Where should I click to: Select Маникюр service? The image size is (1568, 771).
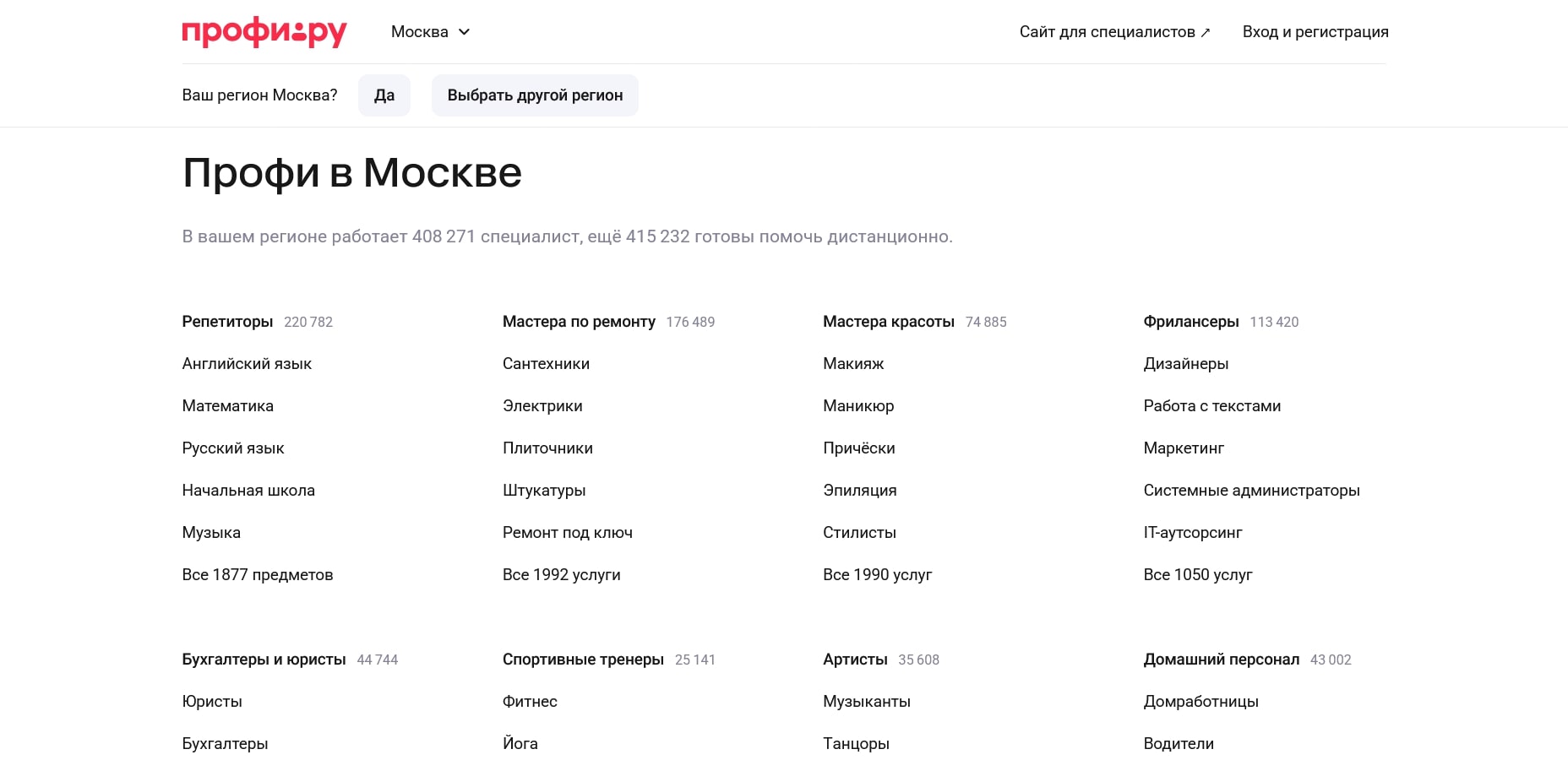coord(858,406)
